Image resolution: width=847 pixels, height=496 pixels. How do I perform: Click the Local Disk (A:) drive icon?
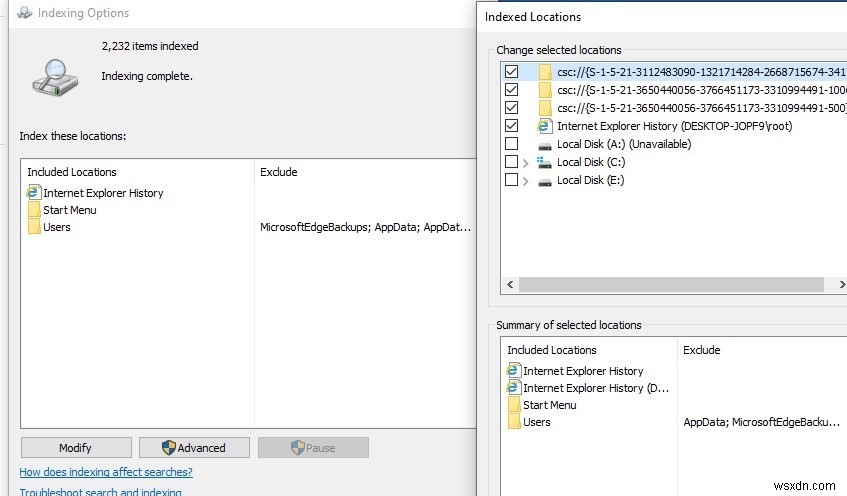(545, 145)
